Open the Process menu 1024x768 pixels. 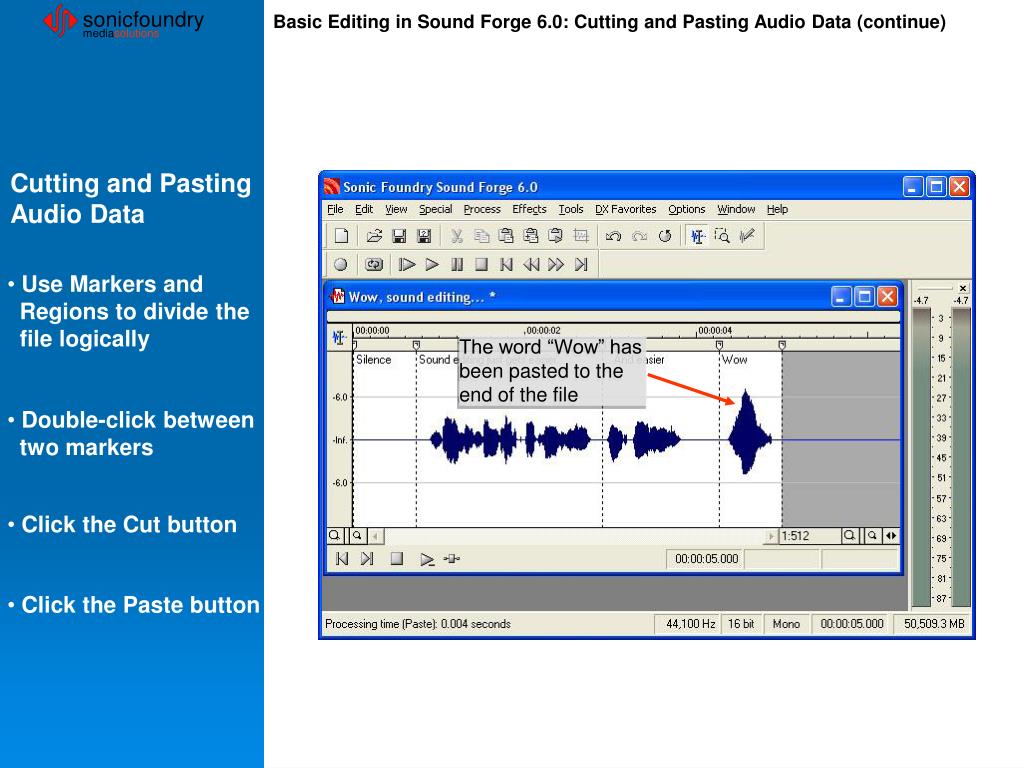[x=482, y=209]
